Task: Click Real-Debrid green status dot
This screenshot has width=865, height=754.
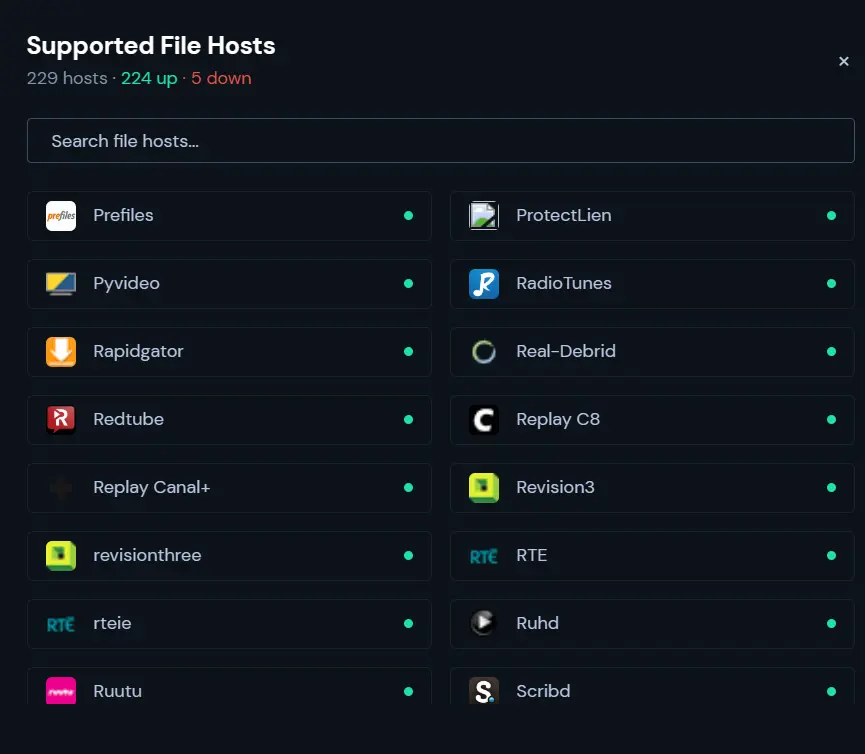Action: click(x=831, y=351)
